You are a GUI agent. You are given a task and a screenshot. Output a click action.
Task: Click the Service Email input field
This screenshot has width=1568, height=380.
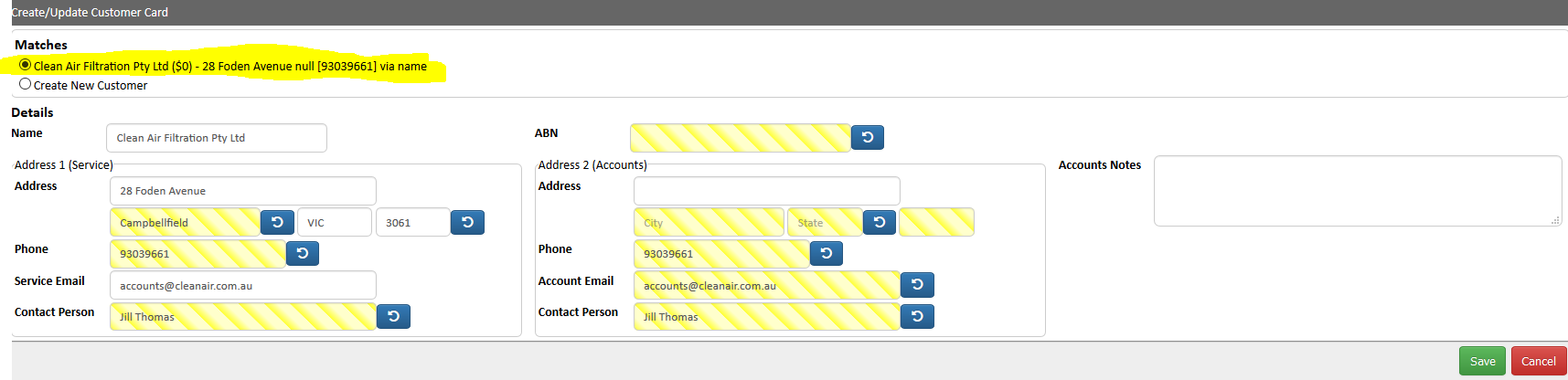click(242, 285)
